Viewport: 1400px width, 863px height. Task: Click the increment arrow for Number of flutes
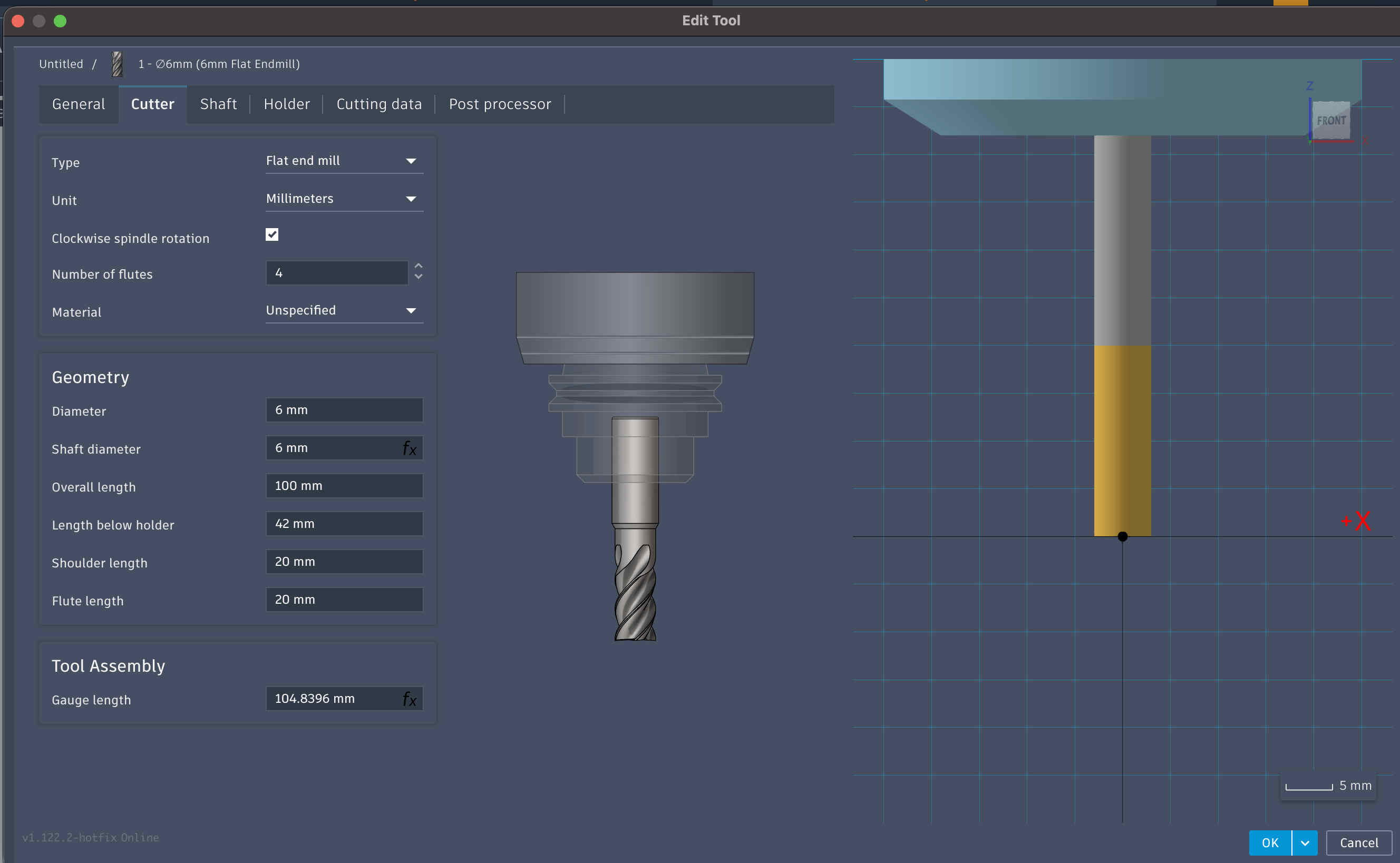(419, 266)
